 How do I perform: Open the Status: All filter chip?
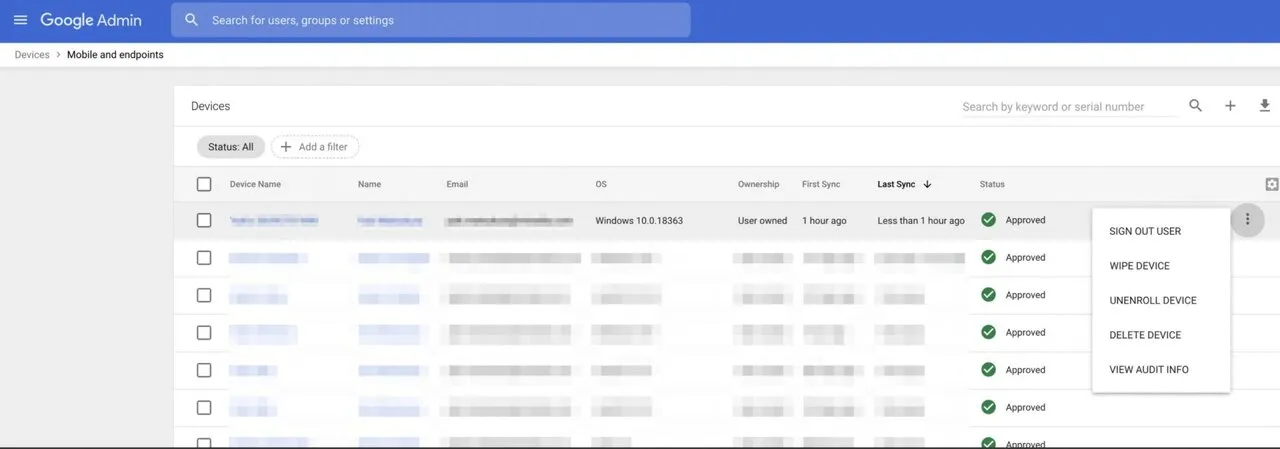click(x=230, y=147)
